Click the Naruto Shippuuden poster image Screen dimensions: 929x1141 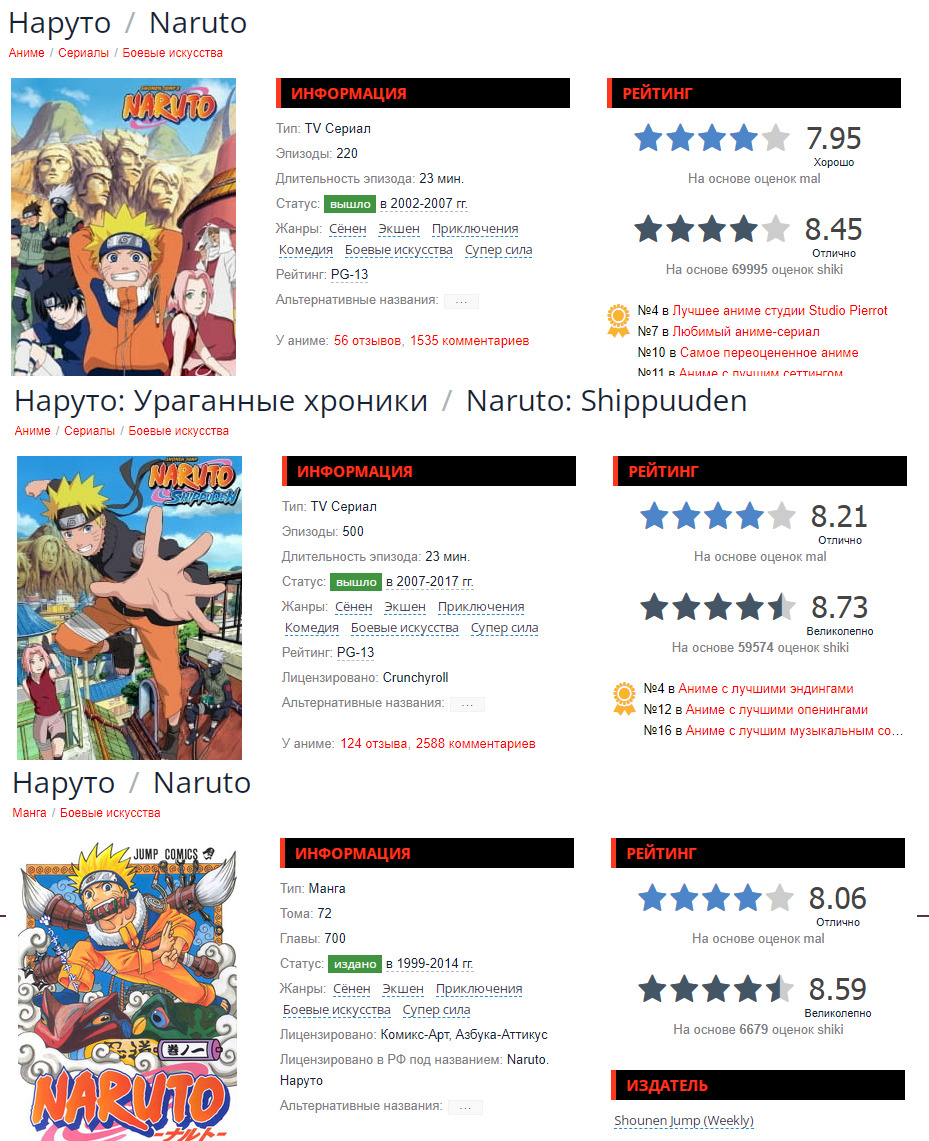click(129, 608)
